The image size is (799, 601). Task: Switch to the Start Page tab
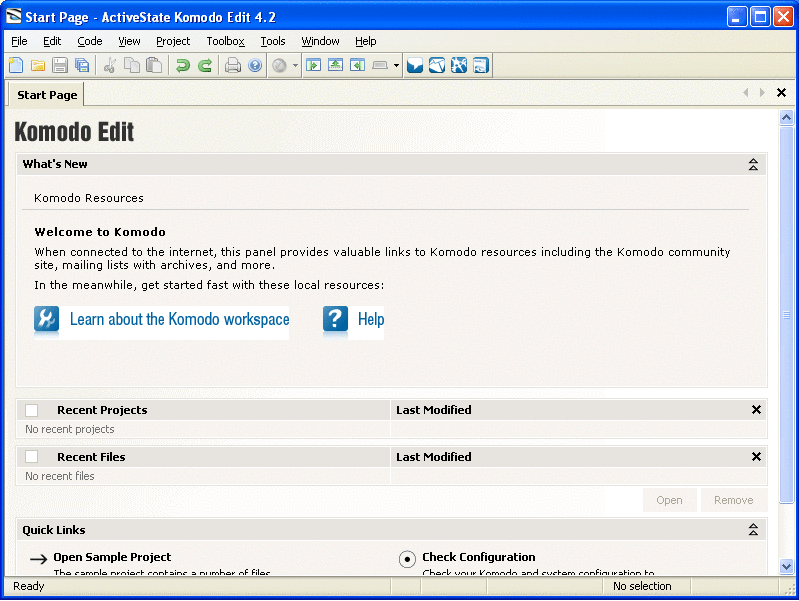pos(47,95)
